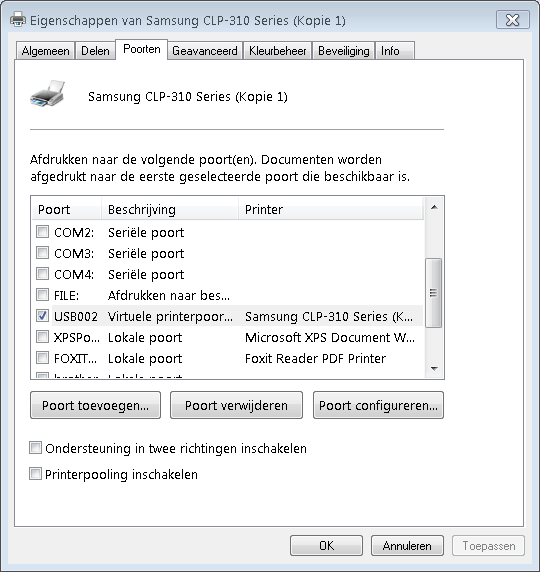540x572 pixels.
Task: Close the properties dialog with X
Action: coord(512,20)
